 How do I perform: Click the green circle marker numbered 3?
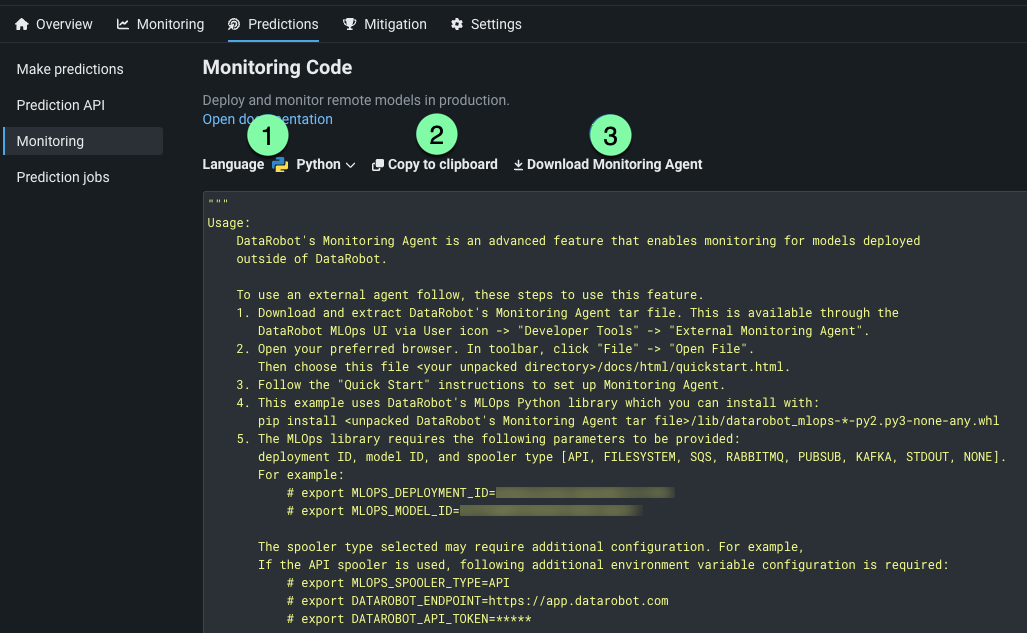(x=611, y=135)
